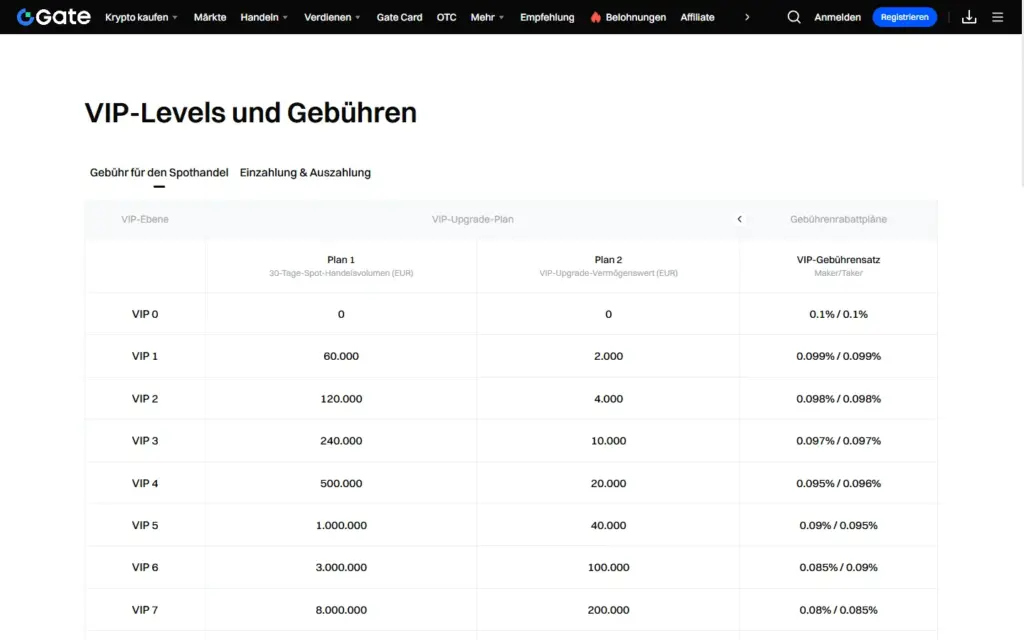Click the 4.000 asset value cell
Screen dimensions: 1024x640
[x=608, y=398]
